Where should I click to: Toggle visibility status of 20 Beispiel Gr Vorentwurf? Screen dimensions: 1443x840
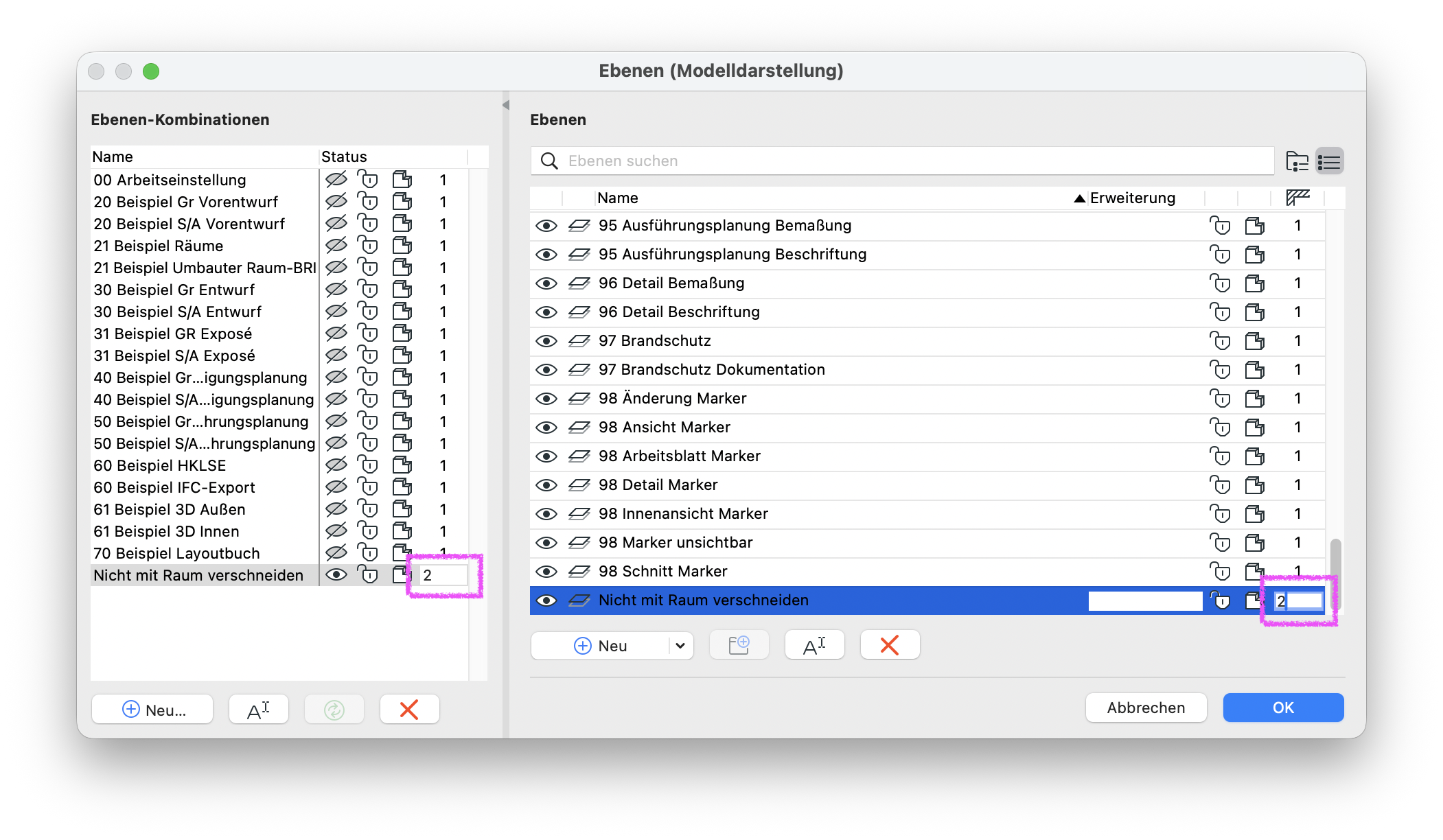pos(336,202)
